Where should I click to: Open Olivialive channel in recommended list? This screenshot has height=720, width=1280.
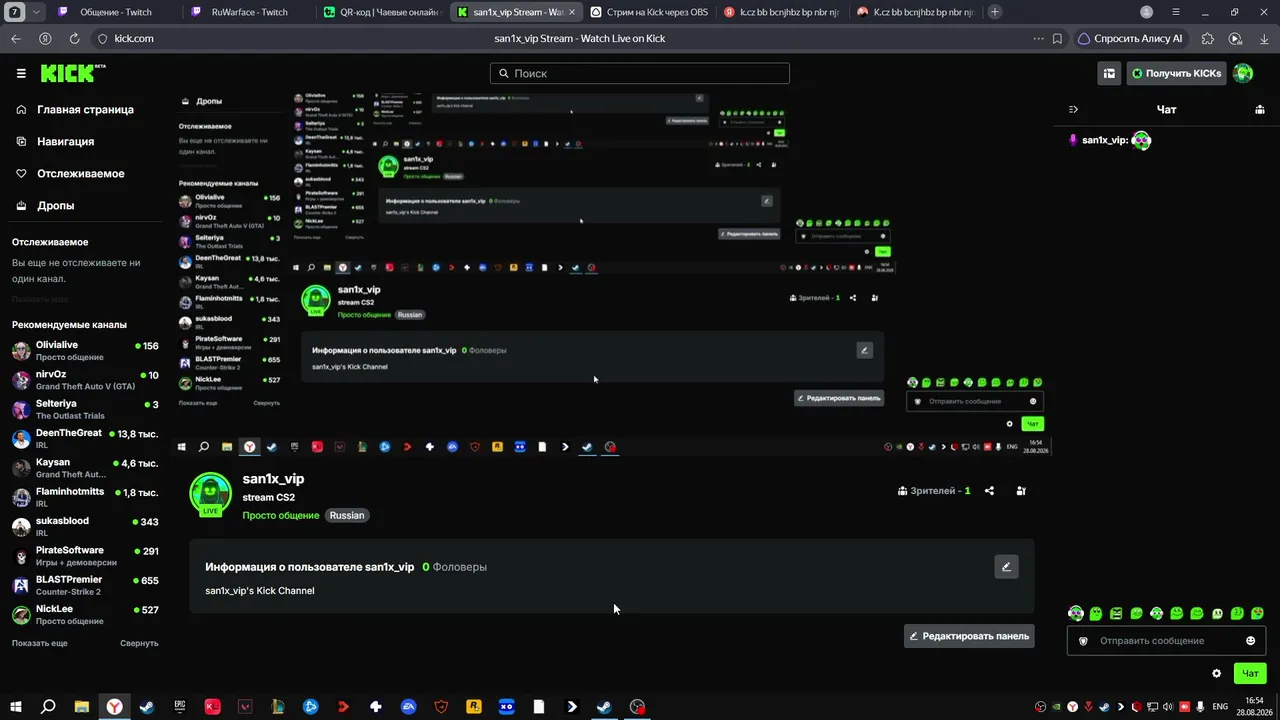[85, 351]
